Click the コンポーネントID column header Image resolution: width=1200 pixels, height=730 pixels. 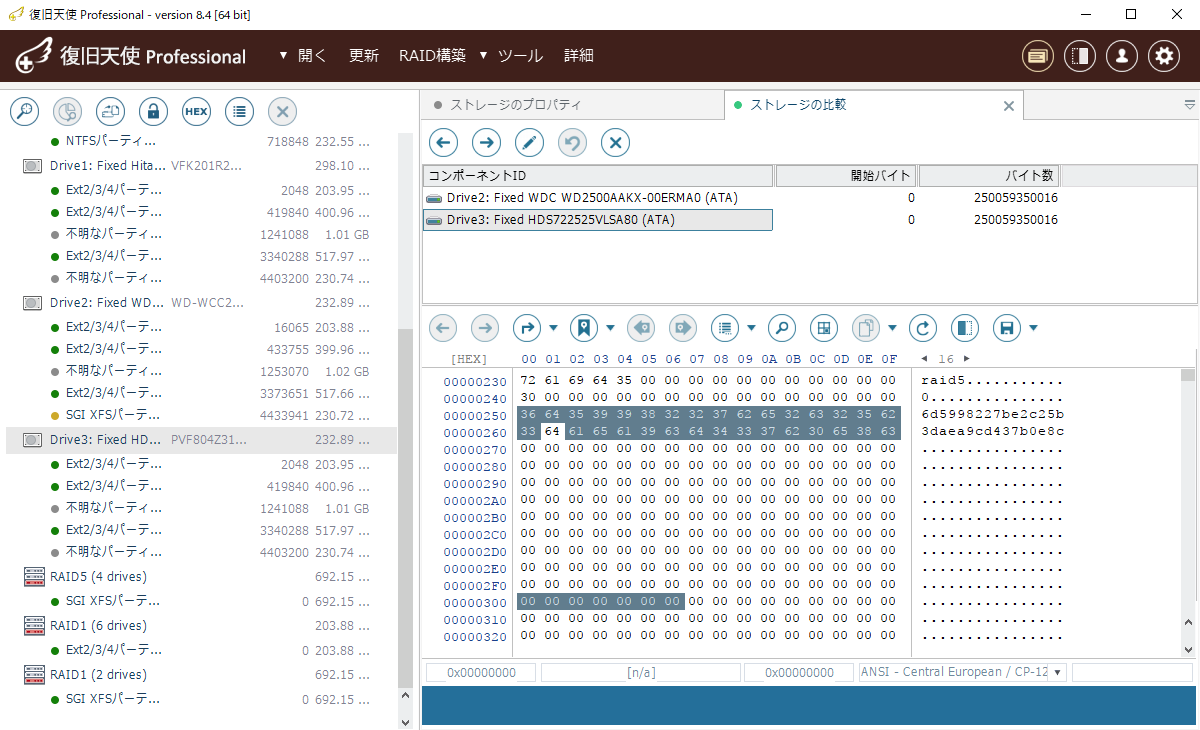tap(599, 176)
